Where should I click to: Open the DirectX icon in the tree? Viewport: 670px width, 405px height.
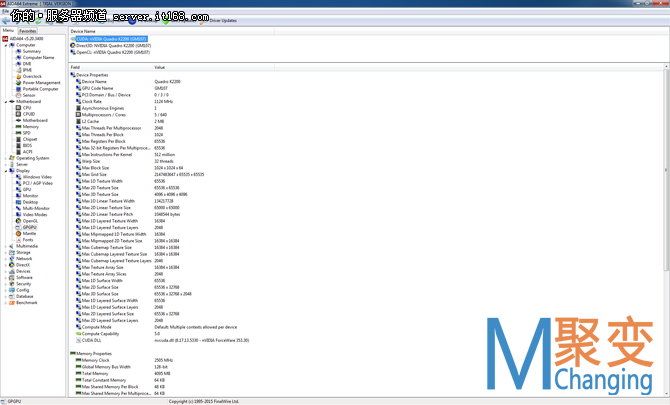tap(12, 265)
